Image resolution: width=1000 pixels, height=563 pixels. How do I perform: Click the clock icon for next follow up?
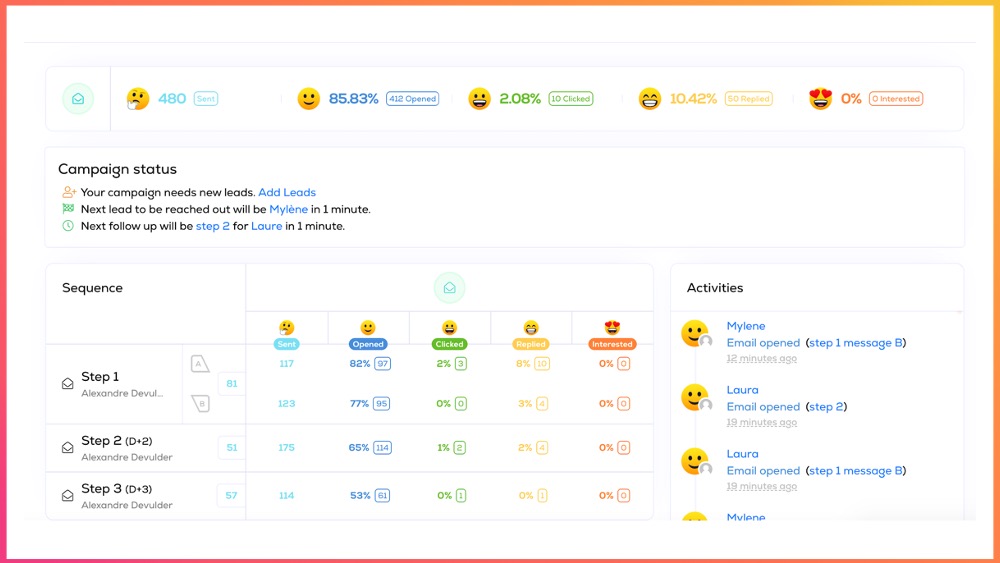[68, 226]
